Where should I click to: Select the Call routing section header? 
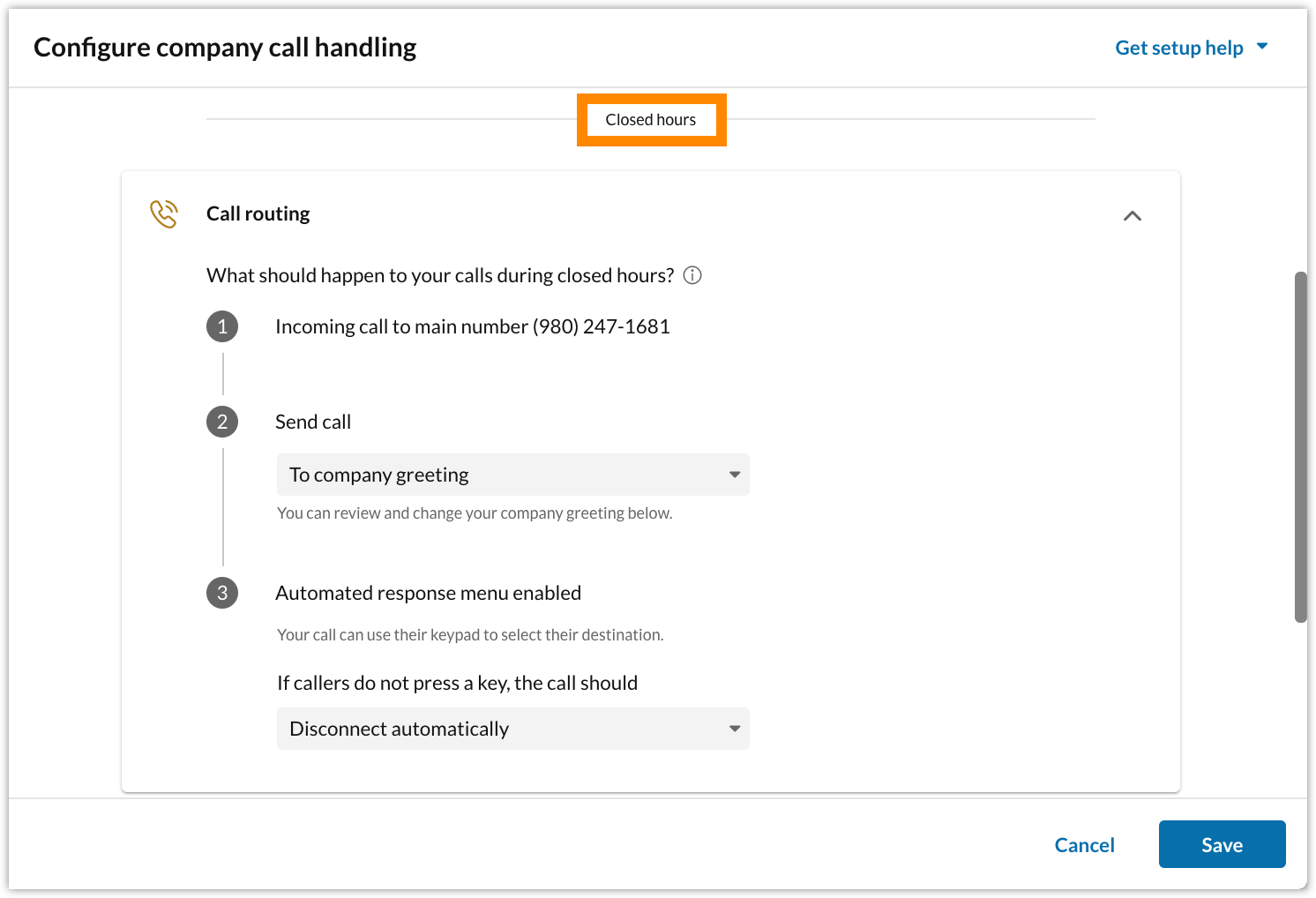(x=258, y=213)
